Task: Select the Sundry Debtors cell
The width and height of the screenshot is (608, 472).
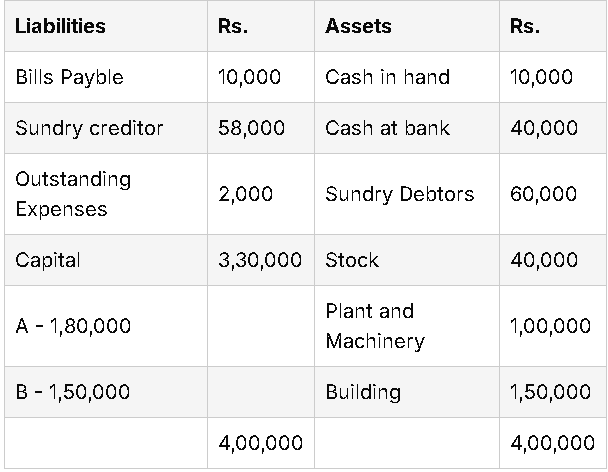Action: pos(399,194)
